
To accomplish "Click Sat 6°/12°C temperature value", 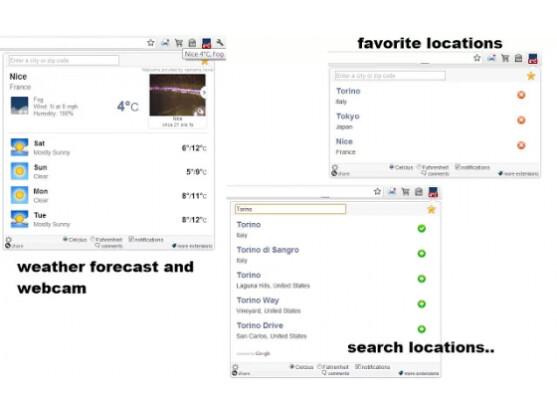I will coord(194,148).
